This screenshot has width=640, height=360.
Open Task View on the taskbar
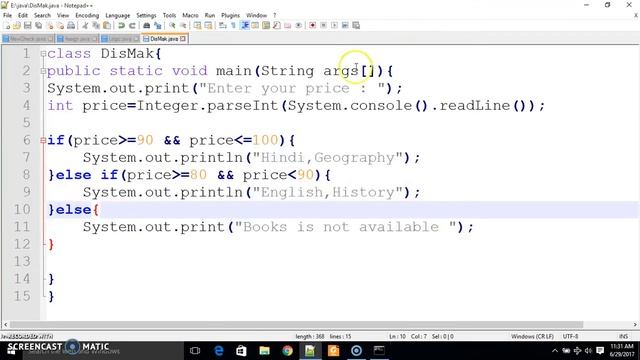point(195,351)
